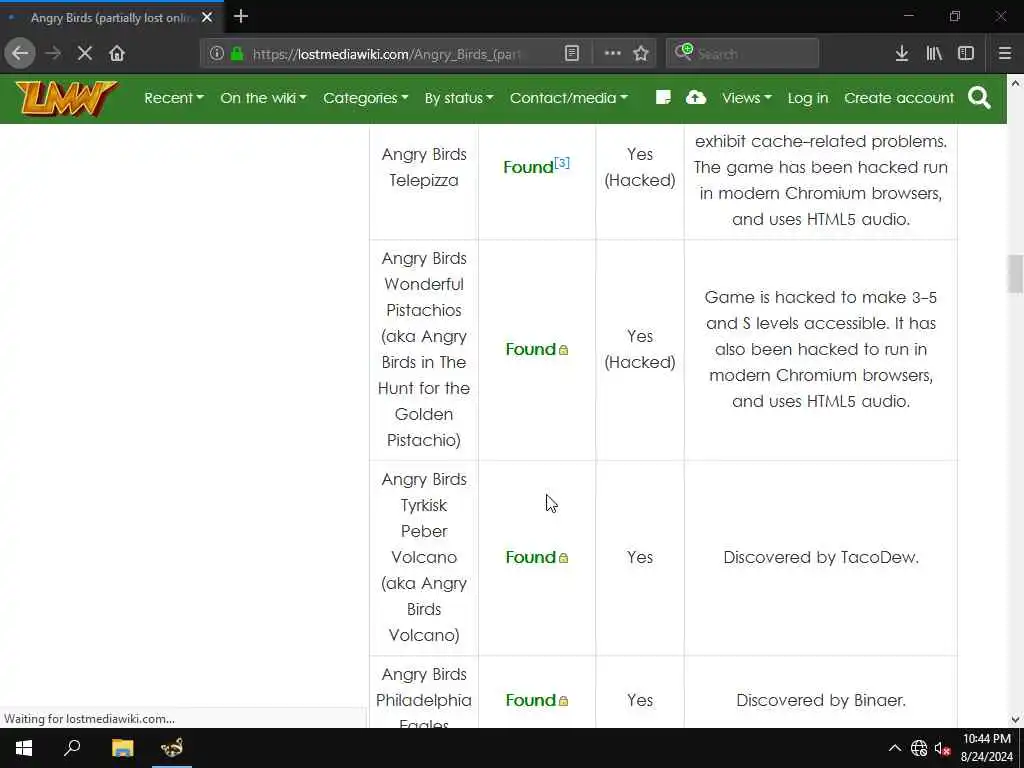The image size is (1024, 768).
Task: Click Found link in Philadelphia Eagles row
Action: 530,700
